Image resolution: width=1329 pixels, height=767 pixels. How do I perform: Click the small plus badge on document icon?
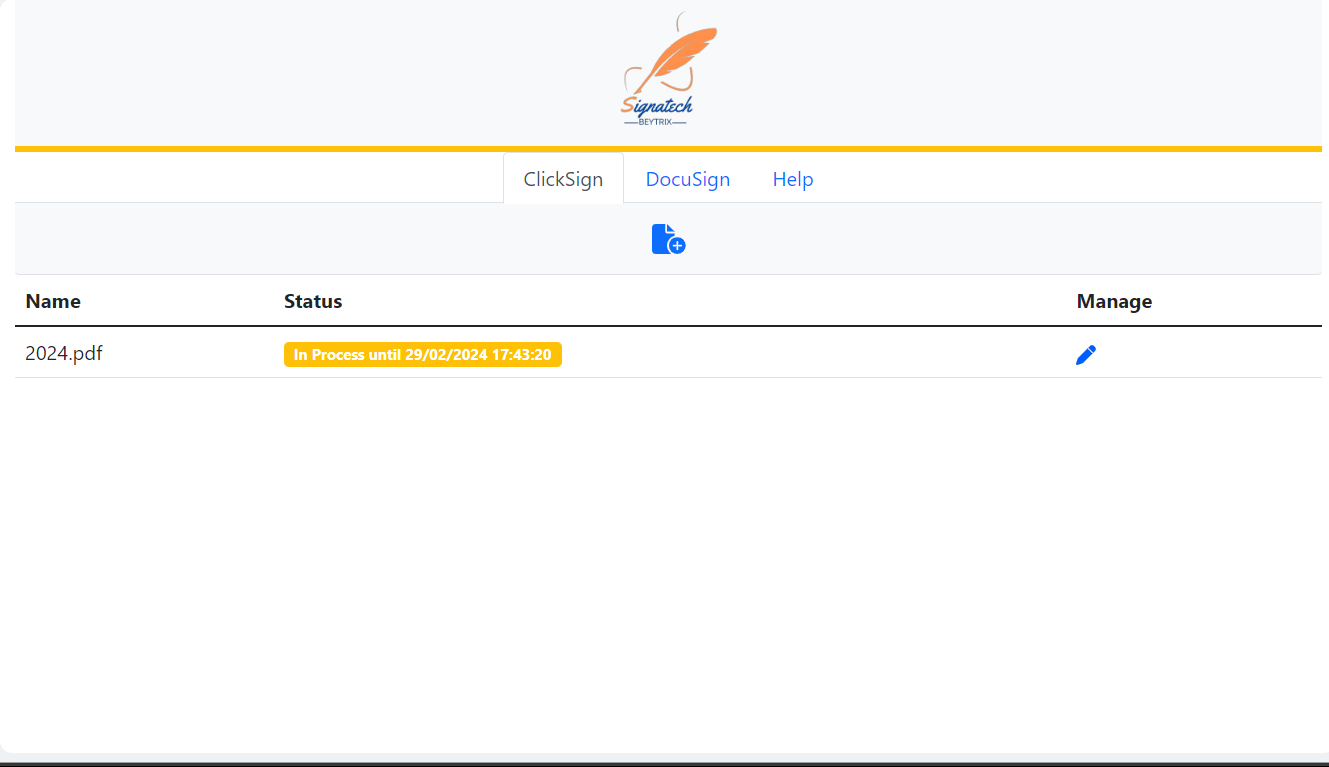click(x=677, y=245)
